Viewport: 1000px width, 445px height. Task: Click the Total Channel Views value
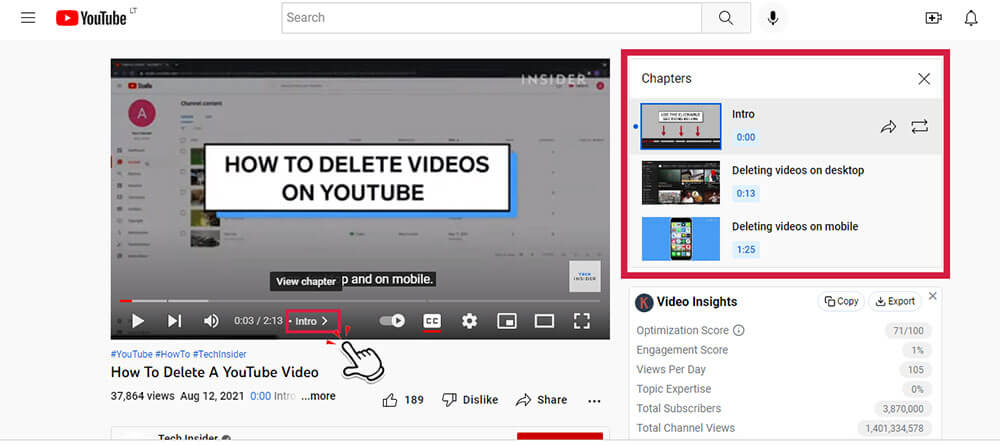(x=895, y=428)
